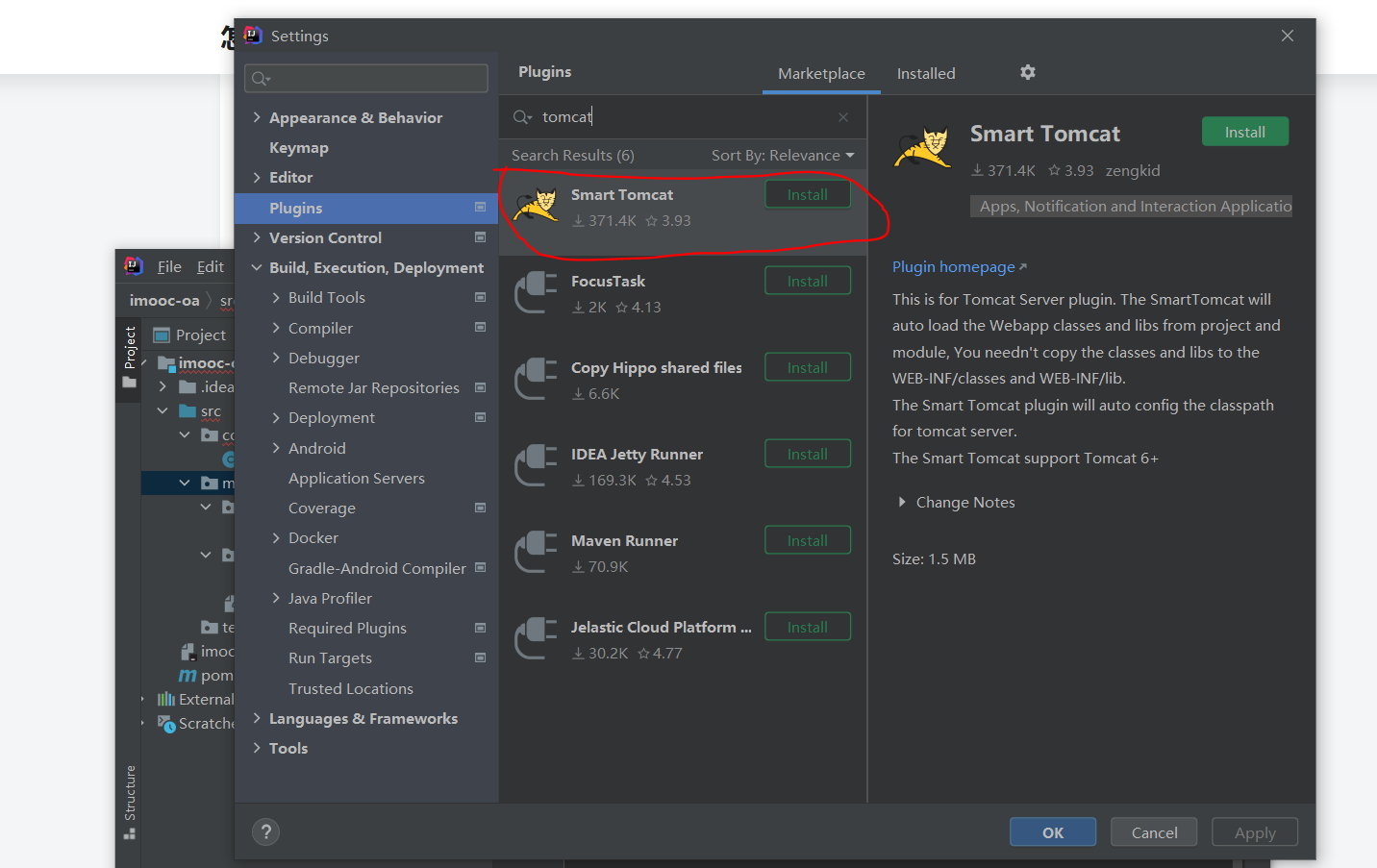The width and height of the screenshot is (1377, 868).
Task: Click the plugin search magnifier icon
Action: point(522,117)
